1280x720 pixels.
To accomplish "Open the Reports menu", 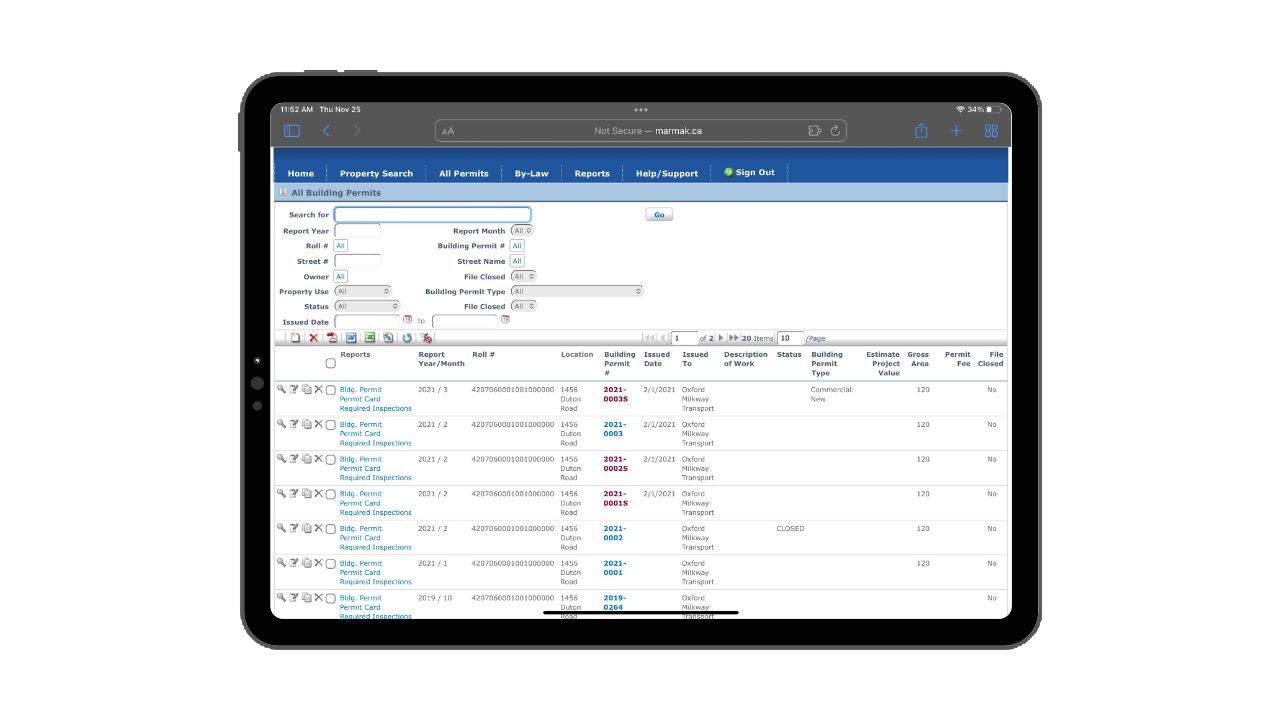I will (x=592, y=173).
